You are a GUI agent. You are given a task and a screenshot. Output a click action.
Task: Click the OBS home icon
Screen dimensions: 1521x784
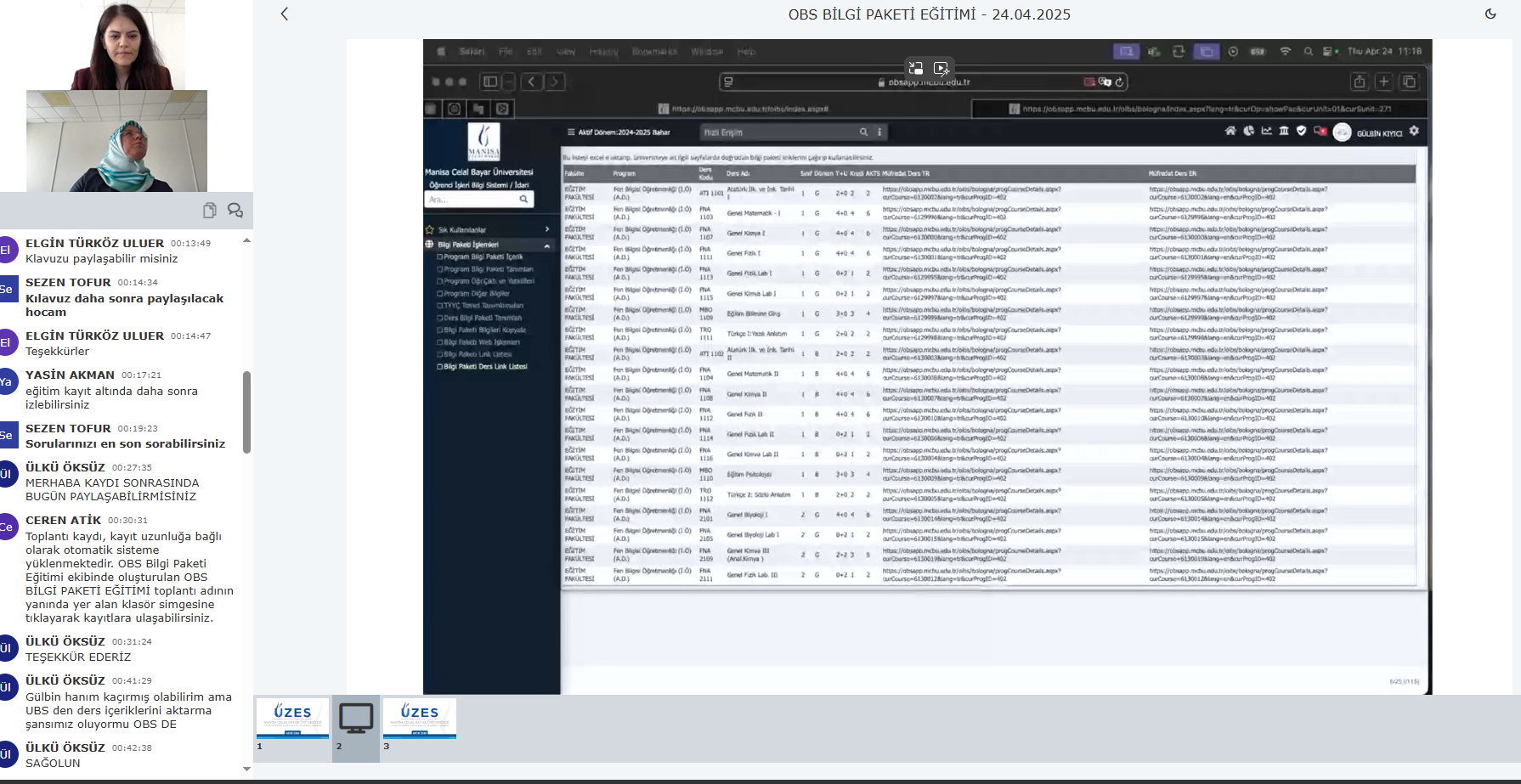[1230, 131]
